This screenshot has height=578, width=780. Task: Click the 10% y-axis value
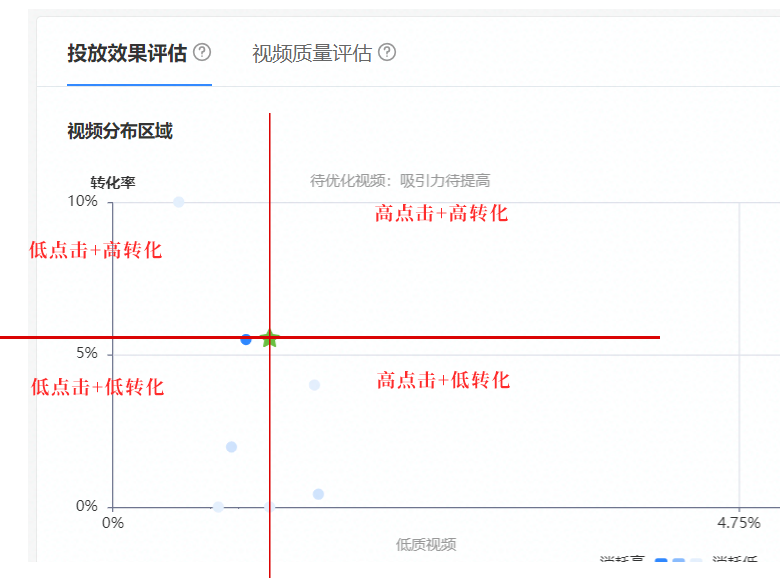[83, 201]
